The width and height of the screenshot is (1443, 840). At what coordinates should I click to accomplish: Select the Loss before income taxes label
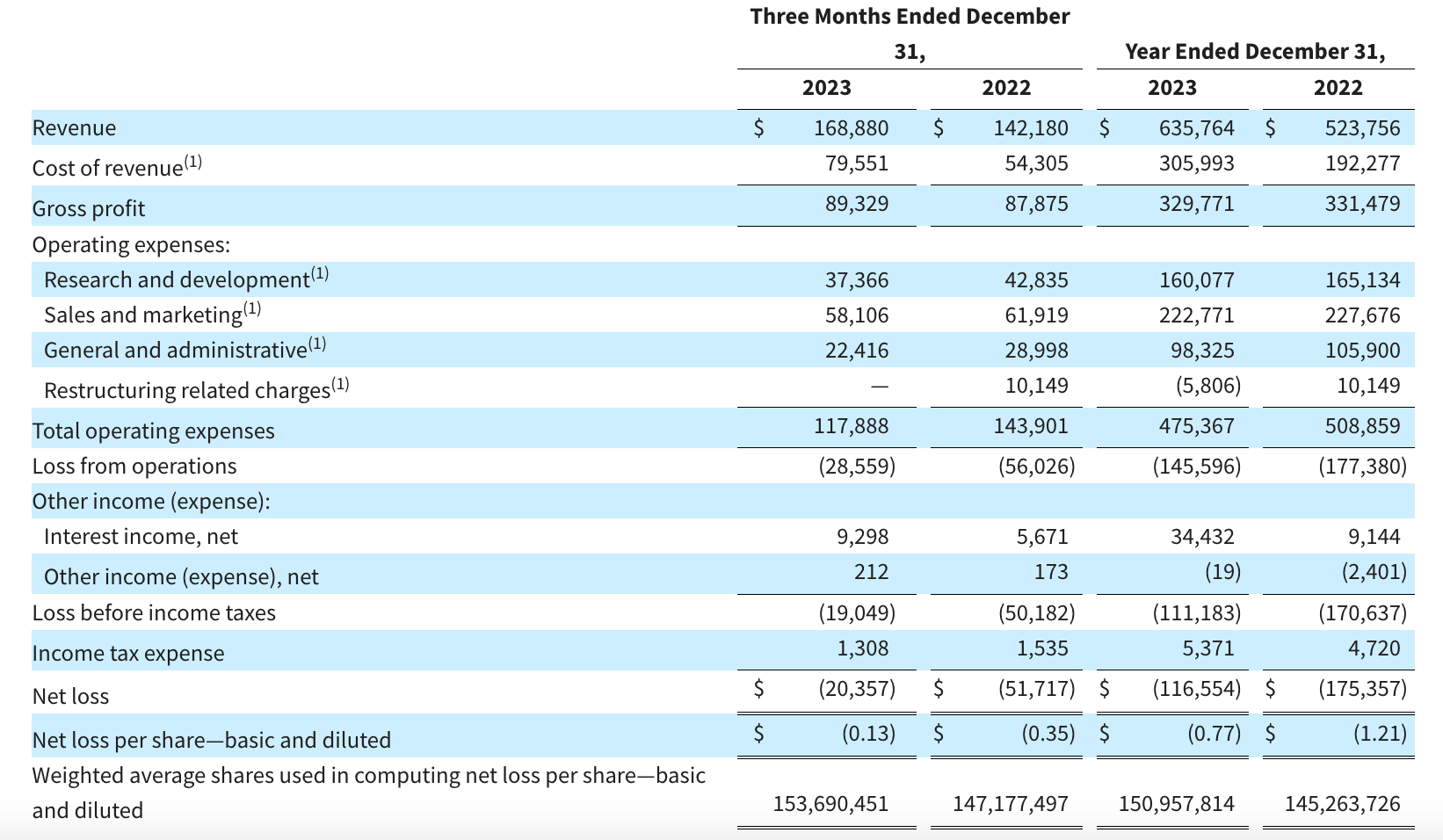[x=154, y=613]
